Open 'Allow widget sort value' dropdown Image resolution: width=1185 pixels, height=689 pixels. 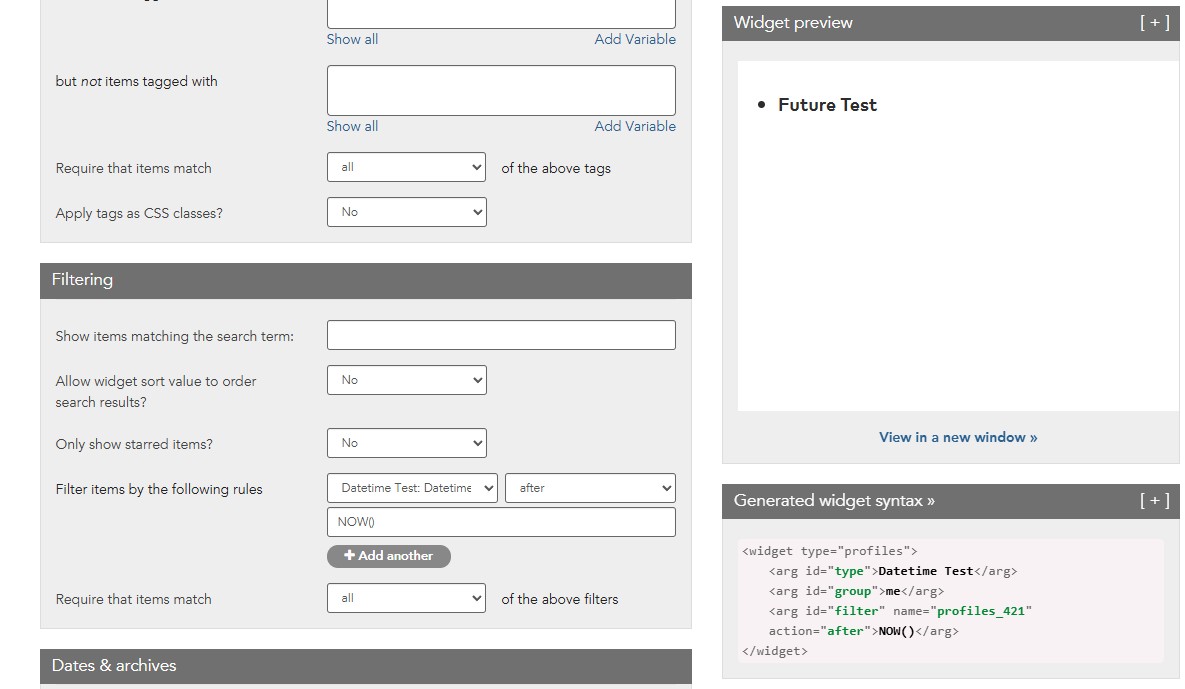click(x=406, y=380)
